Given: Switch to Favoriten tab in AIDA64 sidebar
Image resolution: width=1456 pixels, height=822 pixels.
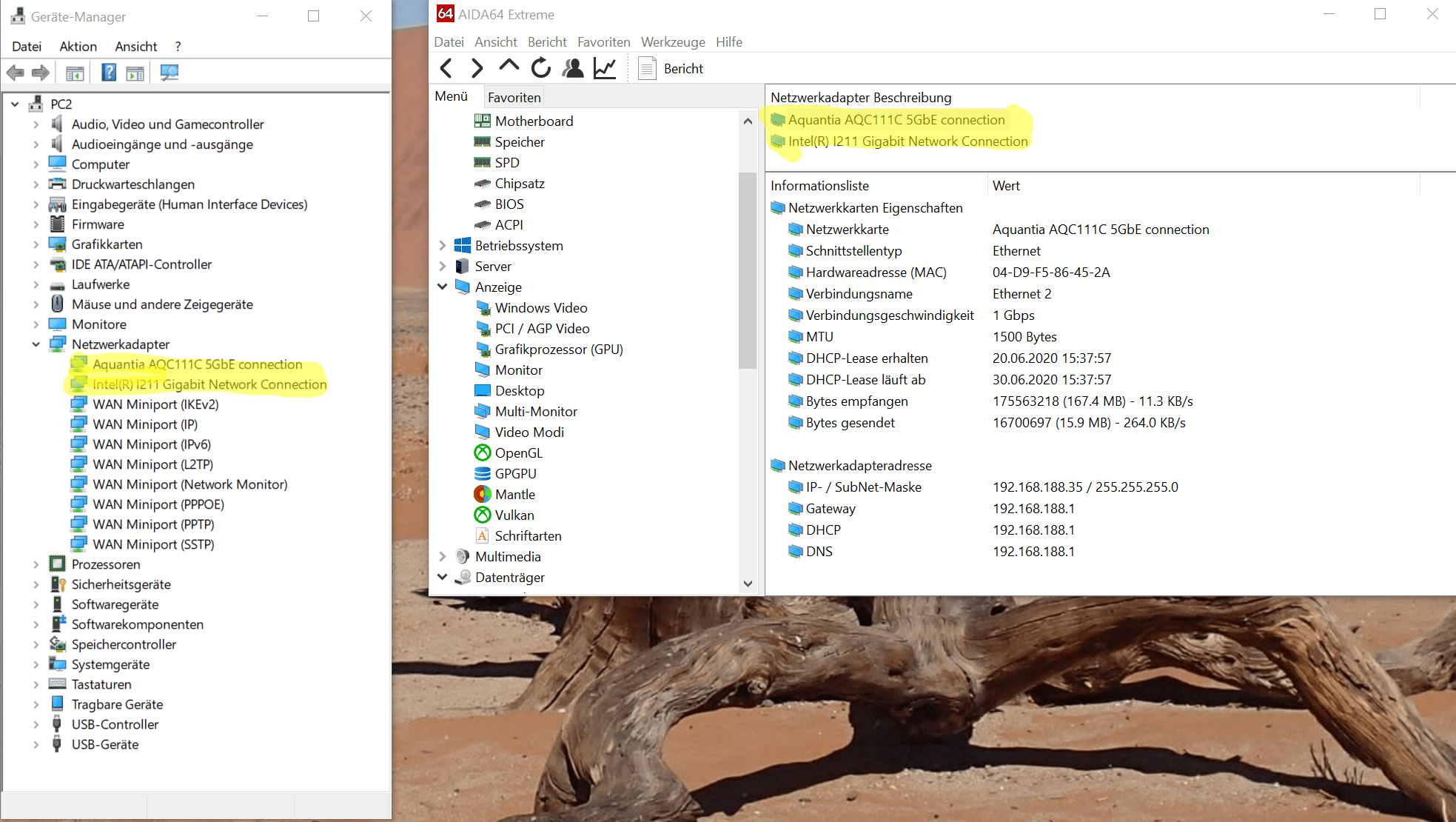Looking at the screenshot, I should pos(514,97).
